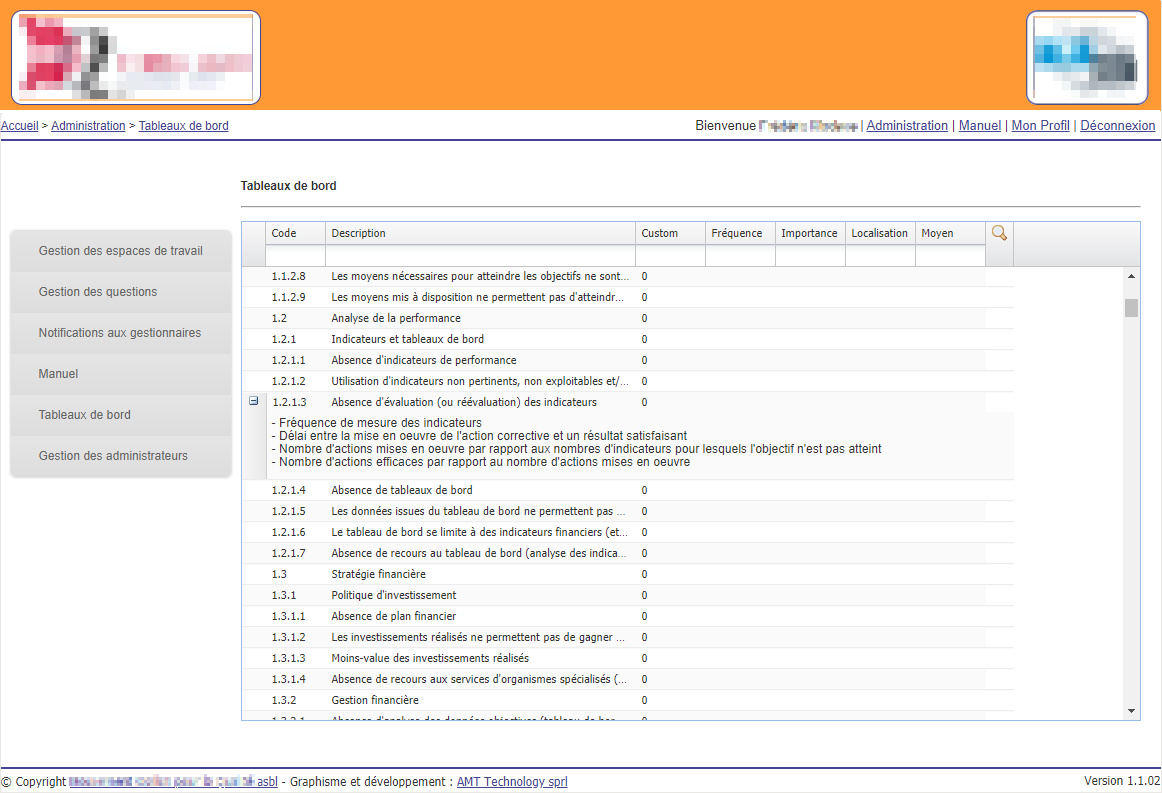Click AMT Technology sprl footer link
Image resolution: width=1162 pixels, height=793 pixels.
pyautogui.click(x=511, y=782)
